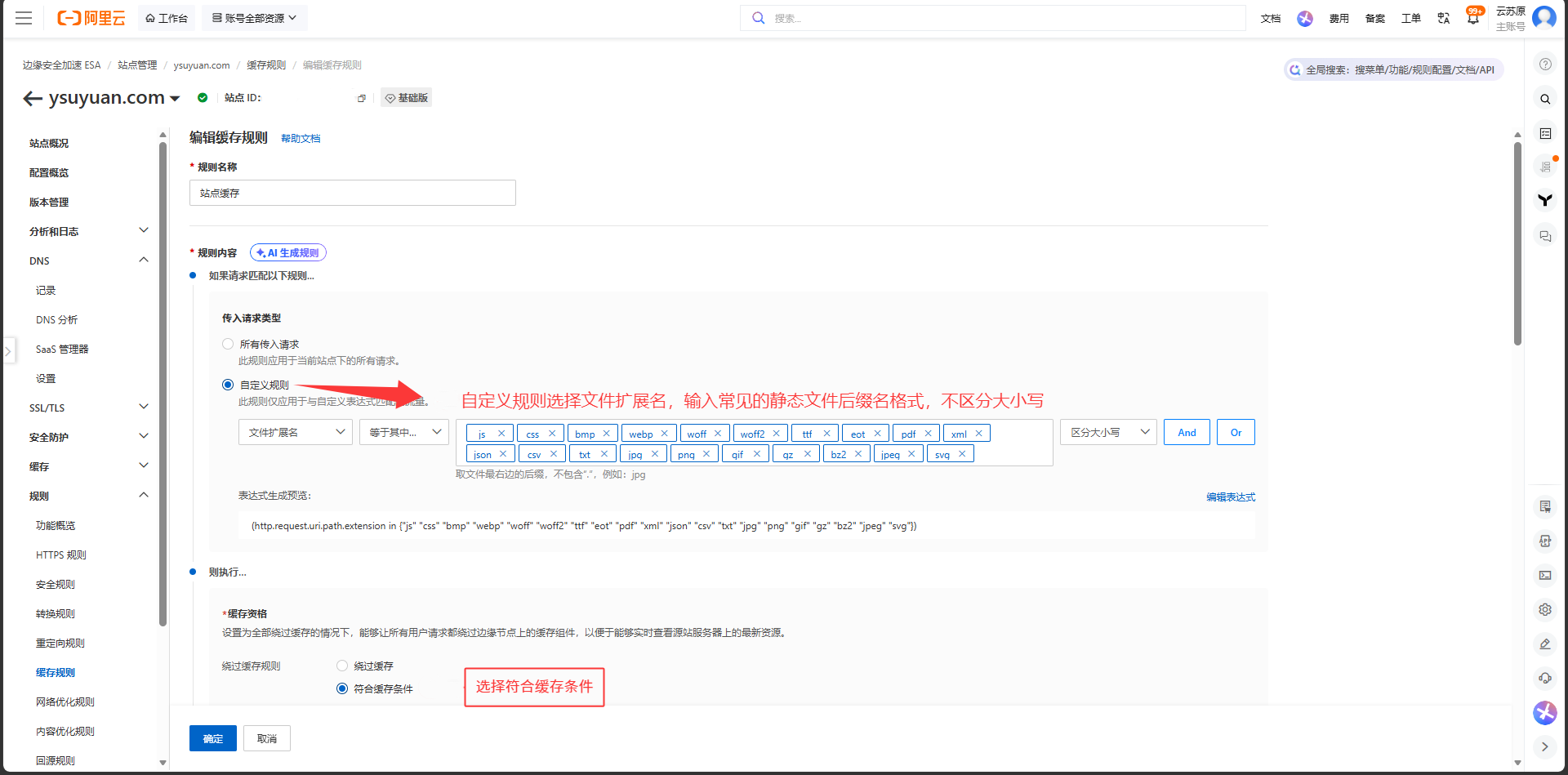
Task: Click the left sidebar scrollbar
Action: click(163, 384)
